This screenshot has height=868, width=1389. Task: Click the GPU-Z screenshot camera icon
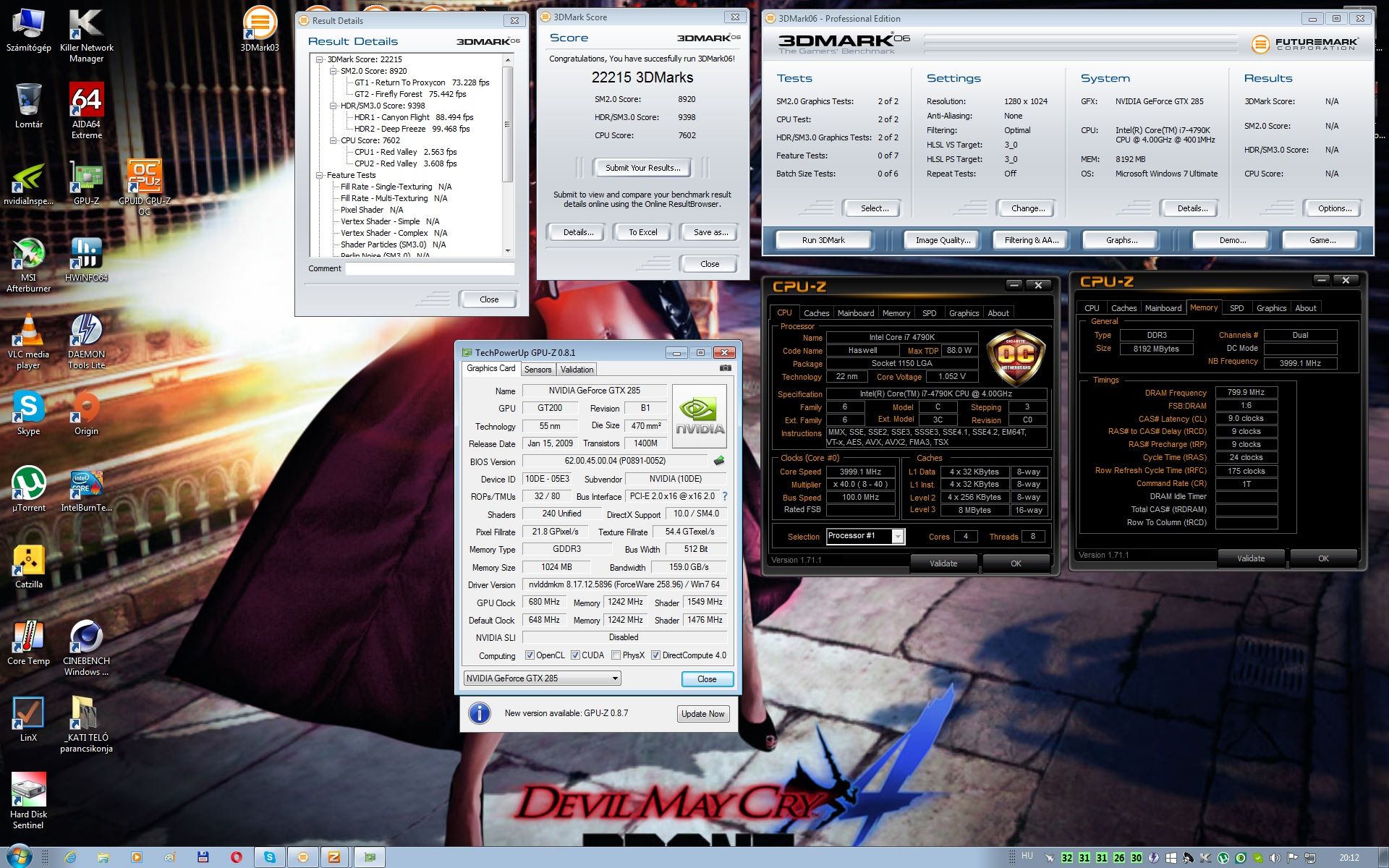[725, 368]
